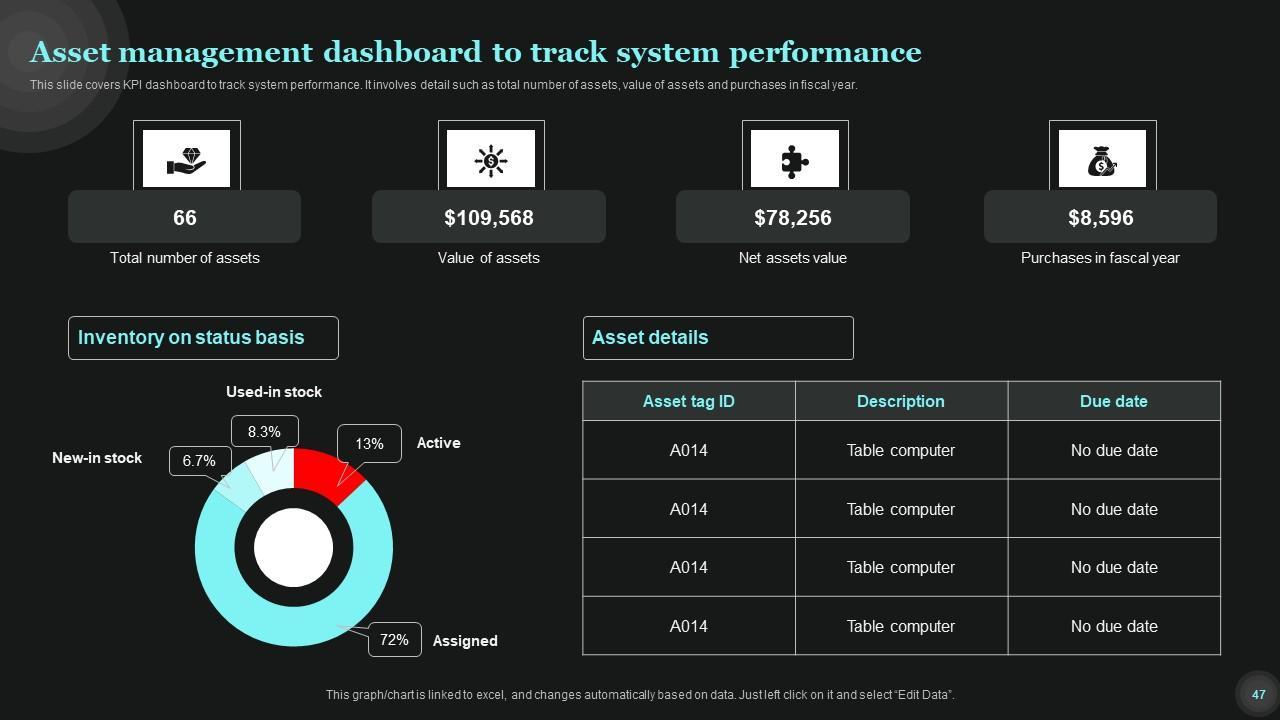The width and height of the screenshot is (1280, 720).
Task: Click the diamond-in-hand assets icon
Action: point(186,159)
